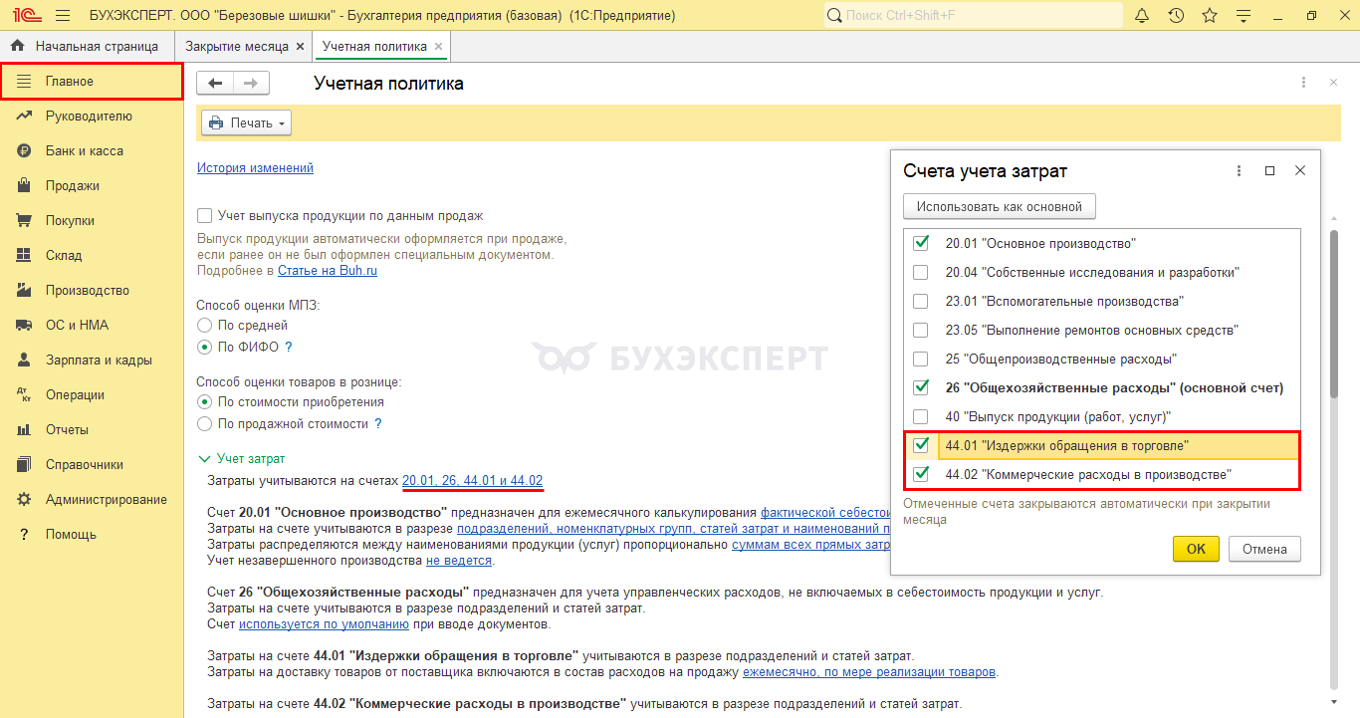
Task: Select По средней radio option
Action: tap(205, 325)
